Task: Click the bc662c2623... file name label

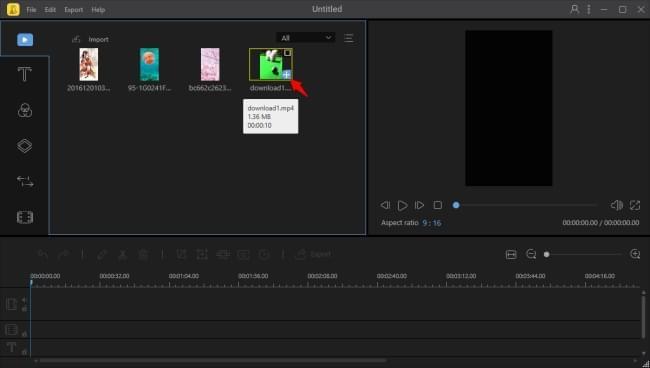Action: 210,88
